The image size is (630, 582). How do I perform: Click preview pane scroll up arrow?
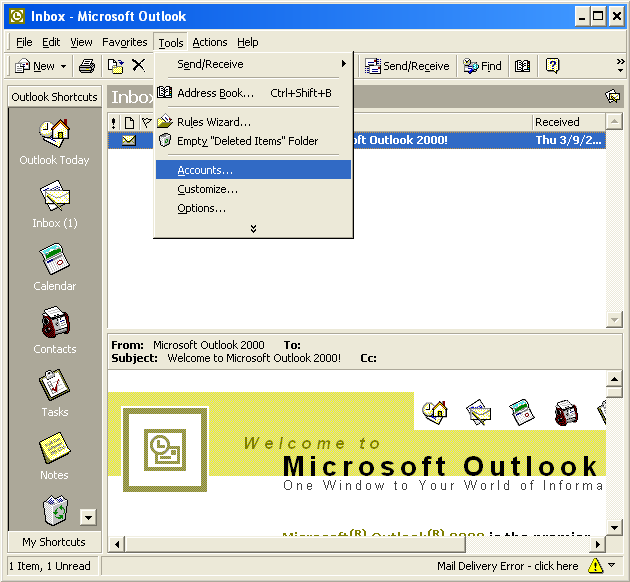tap(614, 379)
